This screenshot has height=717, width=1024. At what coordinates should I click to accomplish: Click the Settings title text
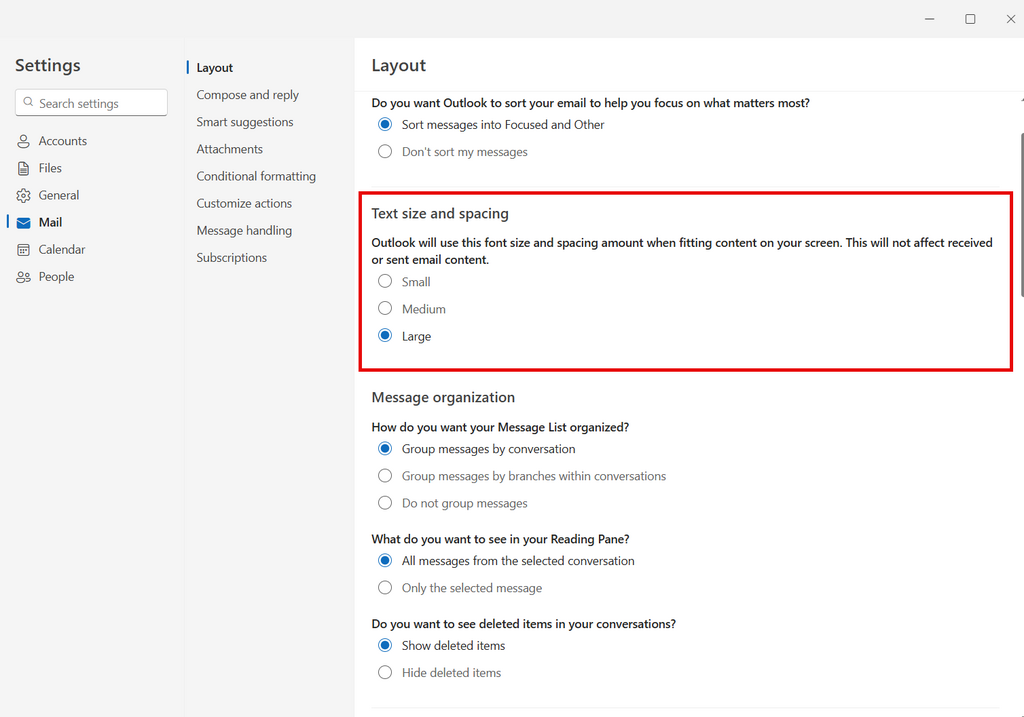click(x=48, y=65)
